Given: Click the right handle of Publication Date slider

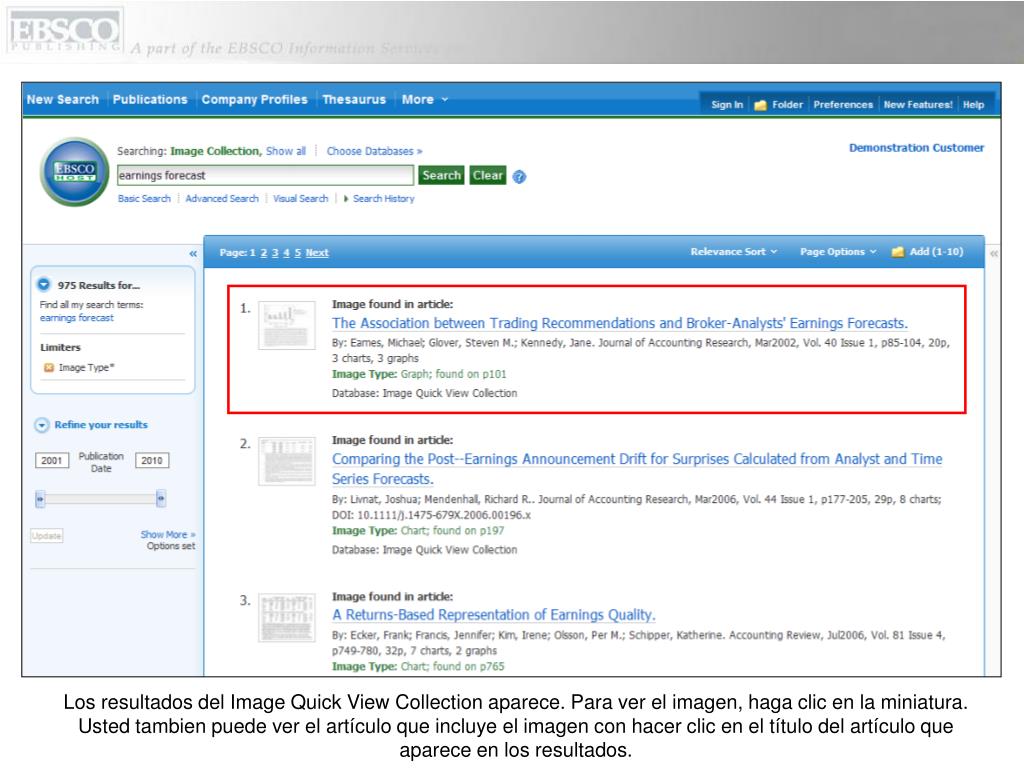Looking at the screenshot, I should tap(161, 499).
